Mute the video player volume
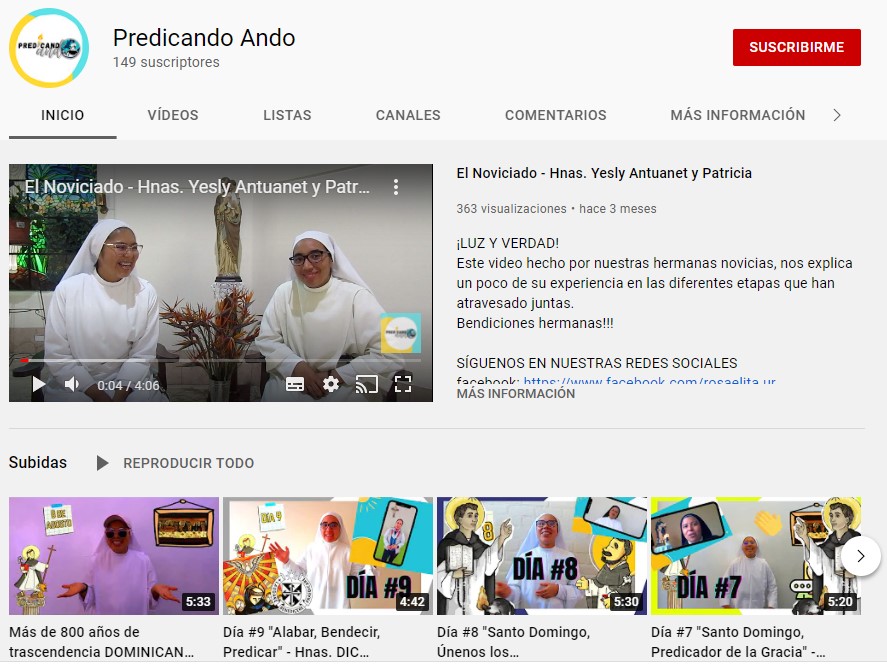The image size is (887, 667). click(x=72, y=384)
